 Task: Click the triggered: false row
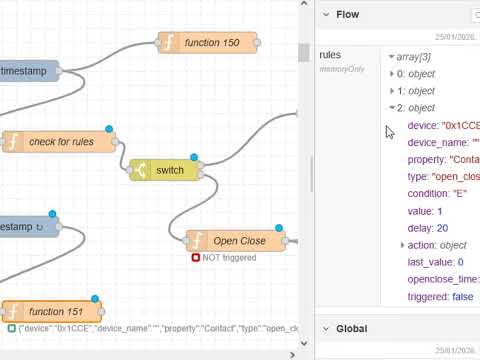point(440,297)
